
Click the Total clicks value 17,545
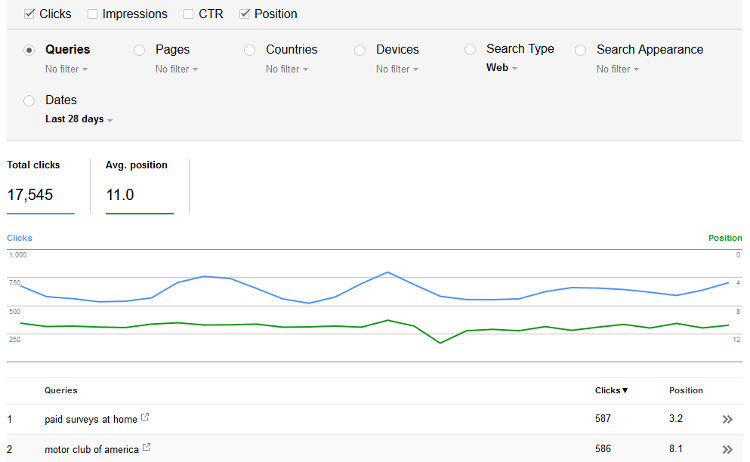(x=30, y=195)
